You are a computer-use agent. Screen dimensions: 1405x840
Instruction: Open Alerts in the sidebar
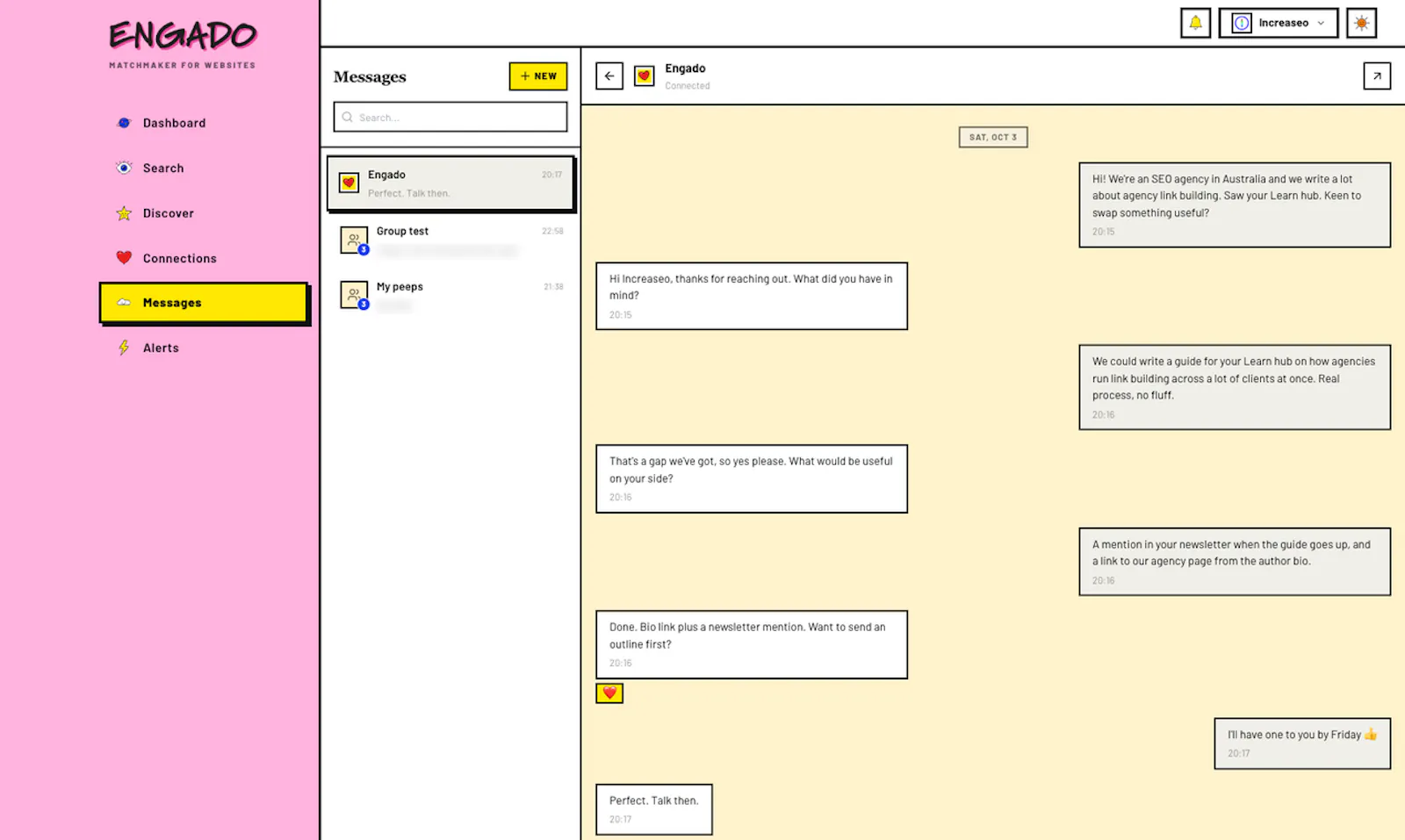204,348
